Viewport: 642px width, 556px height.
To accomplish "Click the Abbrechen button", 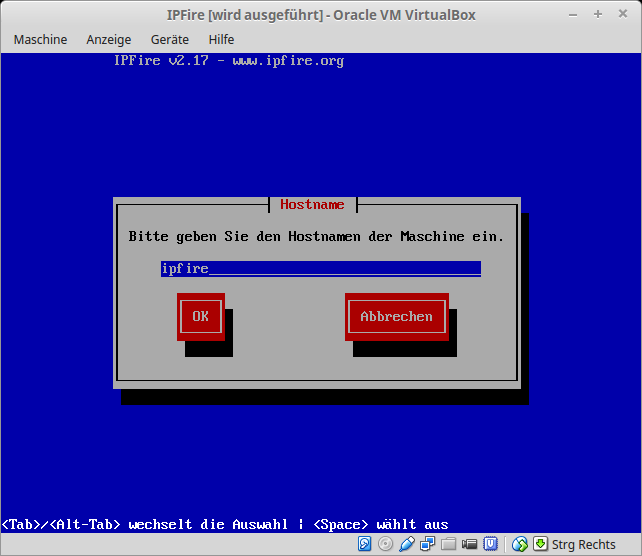I will pos(396,316).
